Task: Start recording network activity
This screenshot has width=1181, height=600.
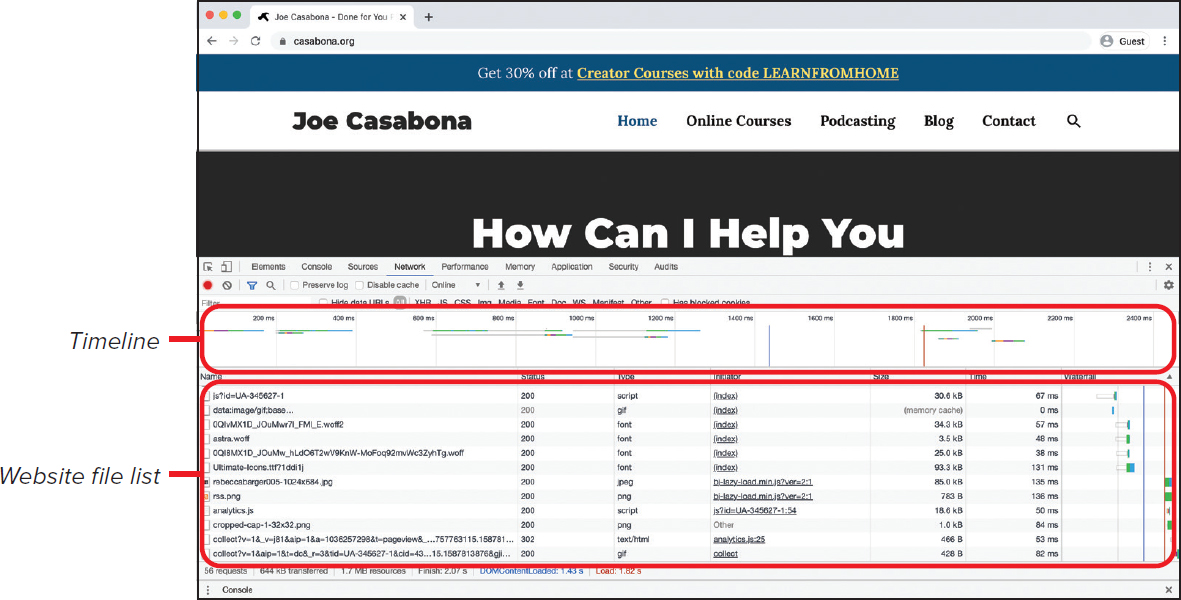Action: click(x=208, y=286)
